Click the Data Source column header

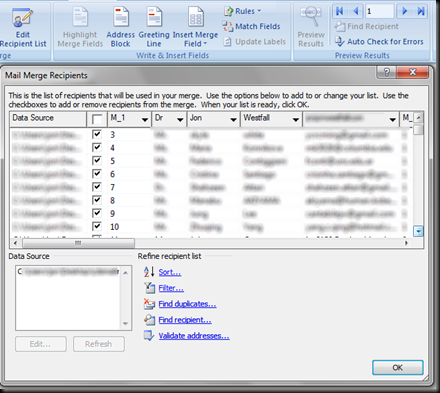coord(48,119)
